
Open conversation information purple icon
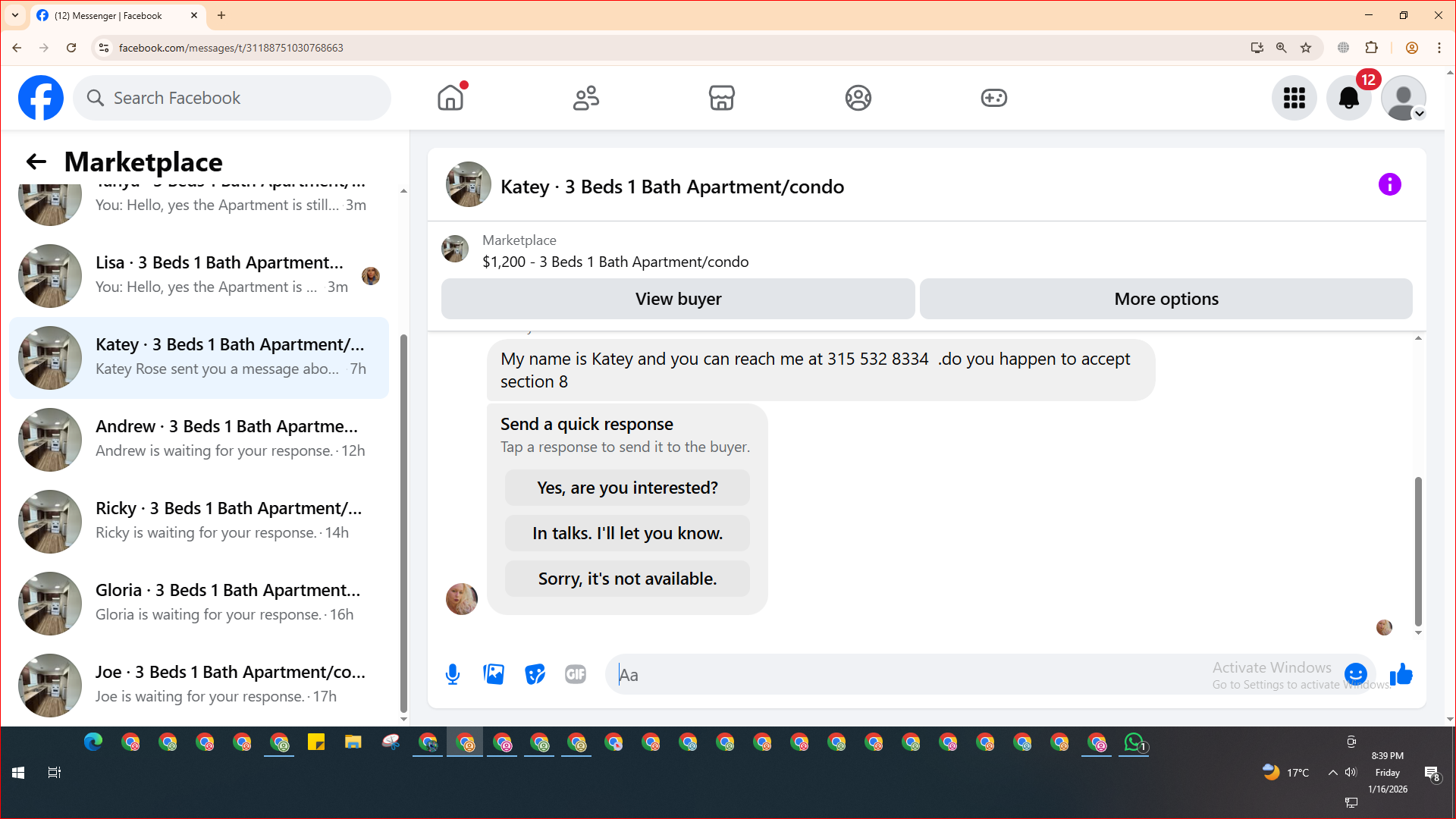pos(1389,184)
